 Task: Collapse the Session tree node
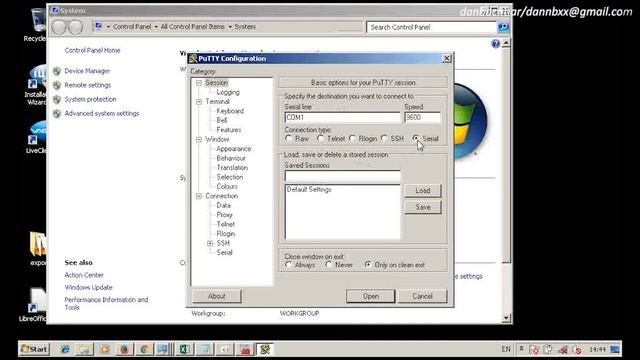point(199,83)
